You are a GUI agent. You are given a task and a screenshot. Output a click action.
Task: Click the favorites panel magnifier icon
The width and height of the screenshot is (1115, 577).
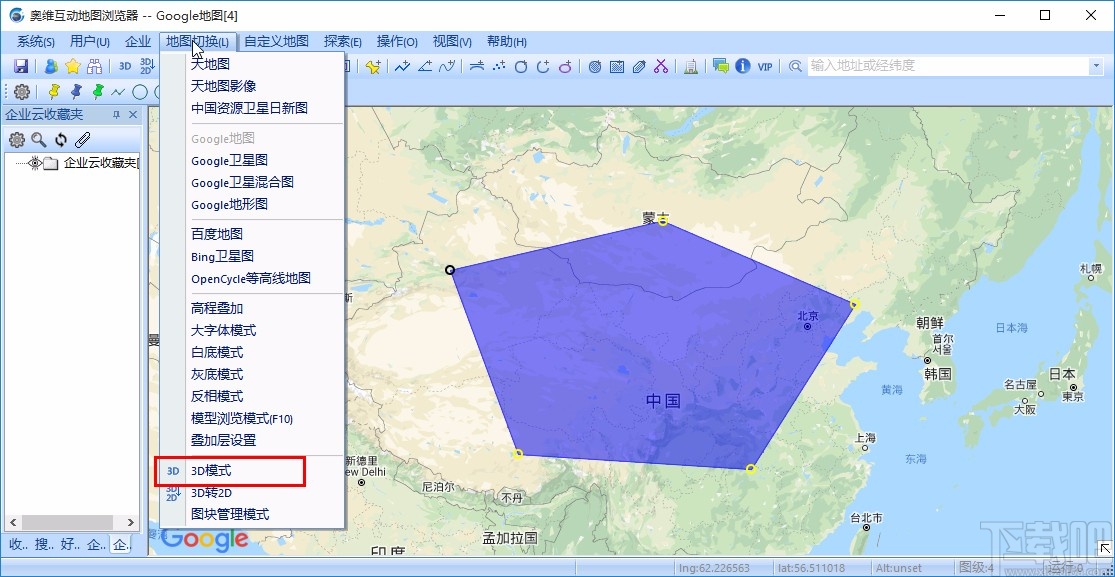[x=38, y=139]
